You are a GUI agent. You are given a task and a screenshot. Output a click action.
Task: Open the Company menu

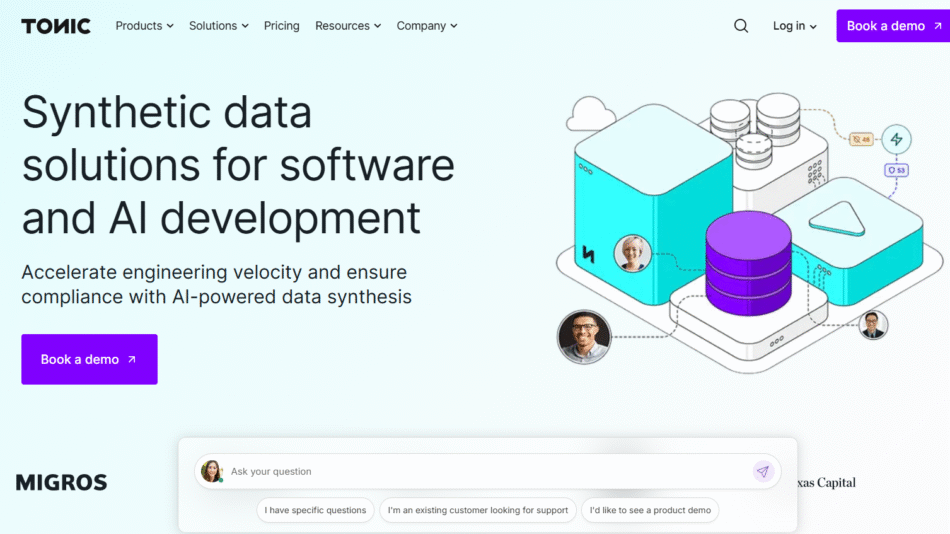click(426, 26)
